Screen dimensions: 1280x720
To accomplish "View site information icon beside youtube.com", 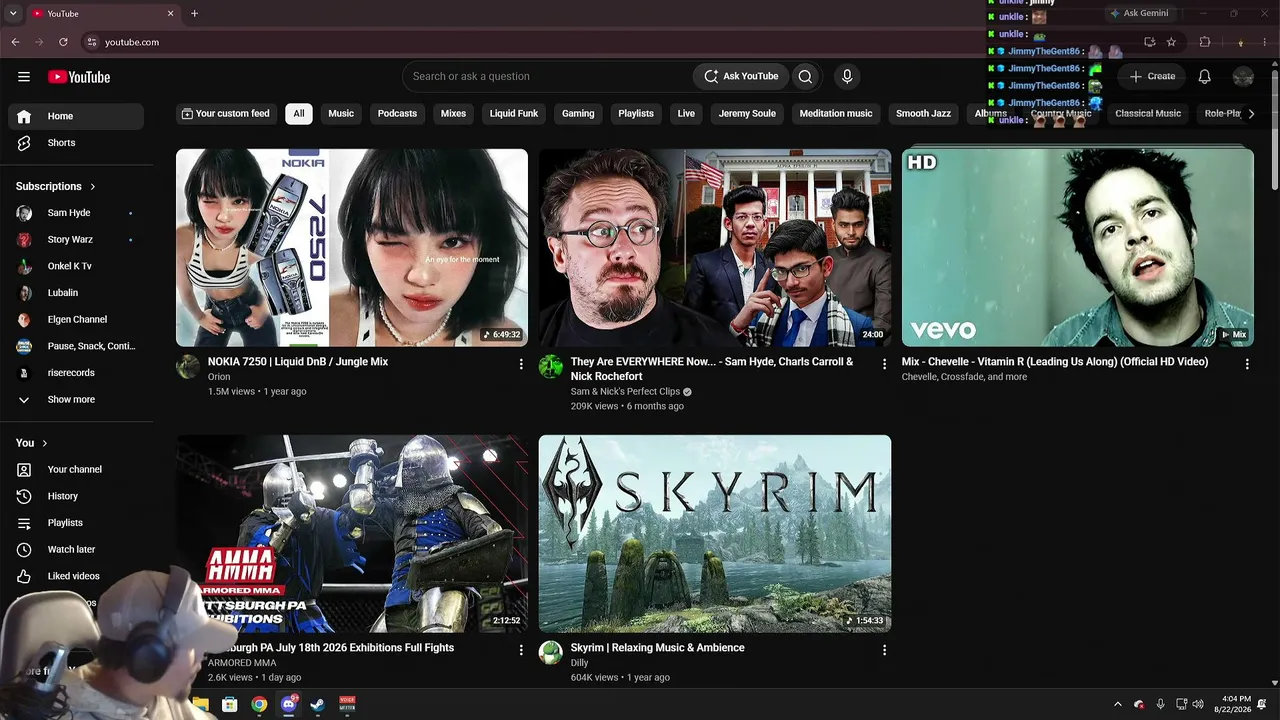I will 92,42.
